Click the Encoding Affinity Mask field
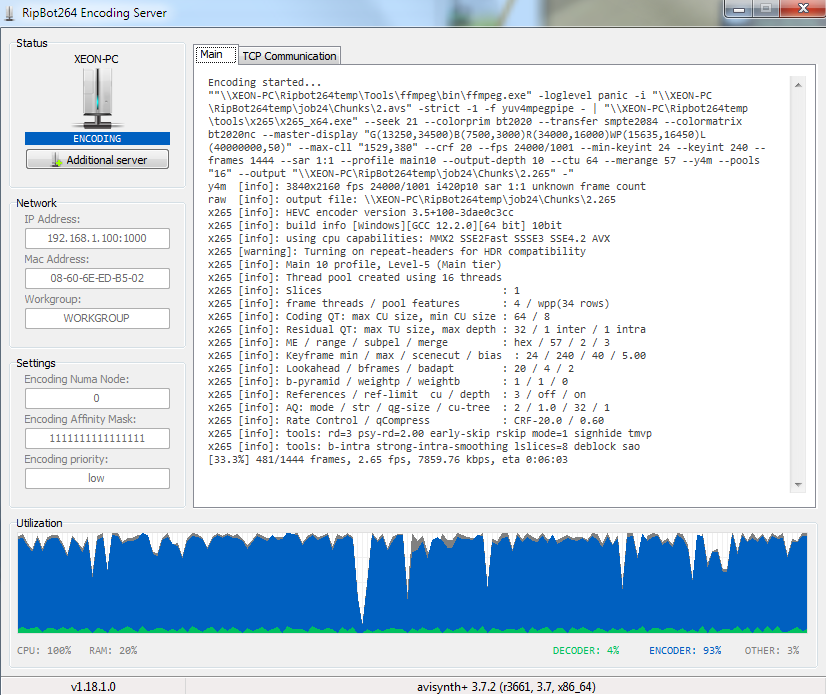The width and height of the screenshot is (826, 695). tap(97, 438)
